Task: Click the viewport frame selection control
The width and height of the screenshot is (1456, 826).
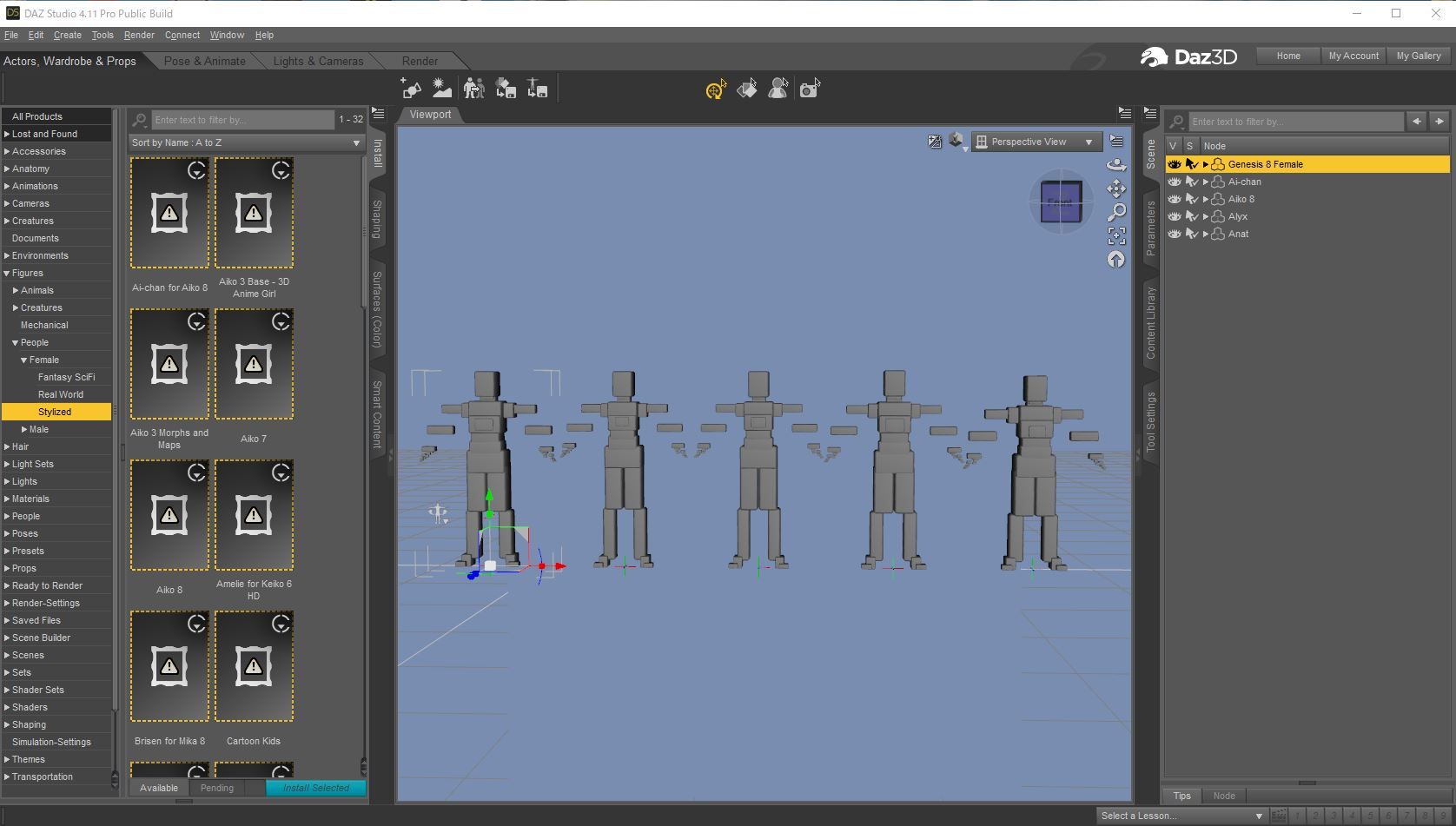Action: pyautogui.click(x=1116, y=235)
